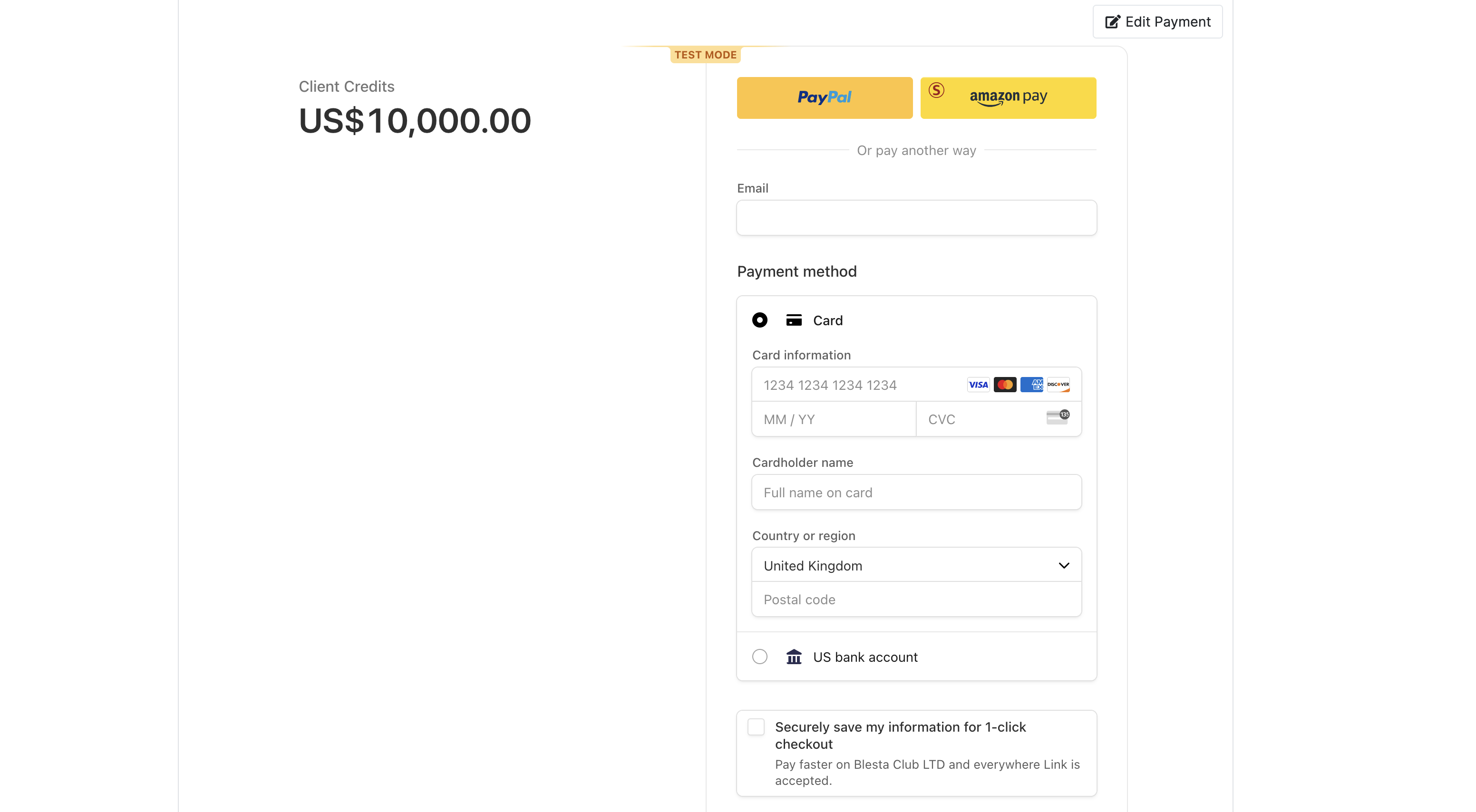
Task: Click the CVC card hint icon
Action: [x=1058, y=417]
